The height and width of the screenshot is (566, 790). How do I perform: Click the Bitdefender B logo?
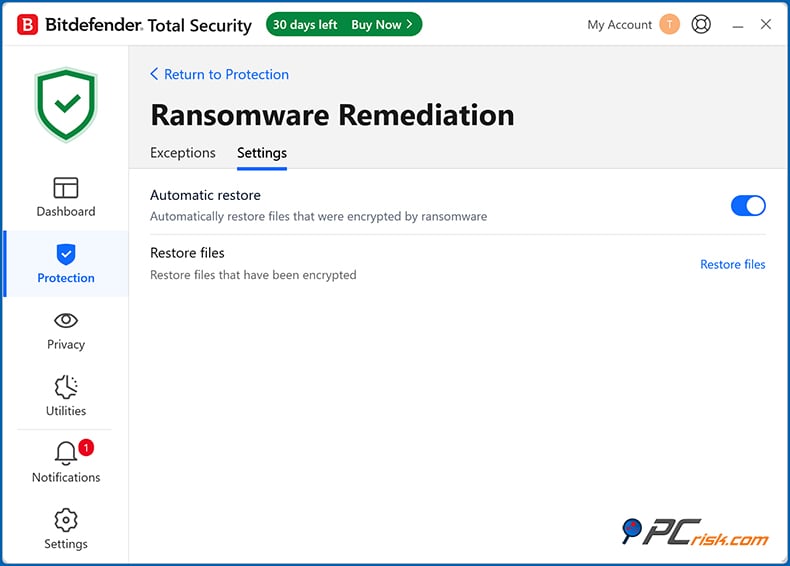pyautogui.click(x=27, y=25)
